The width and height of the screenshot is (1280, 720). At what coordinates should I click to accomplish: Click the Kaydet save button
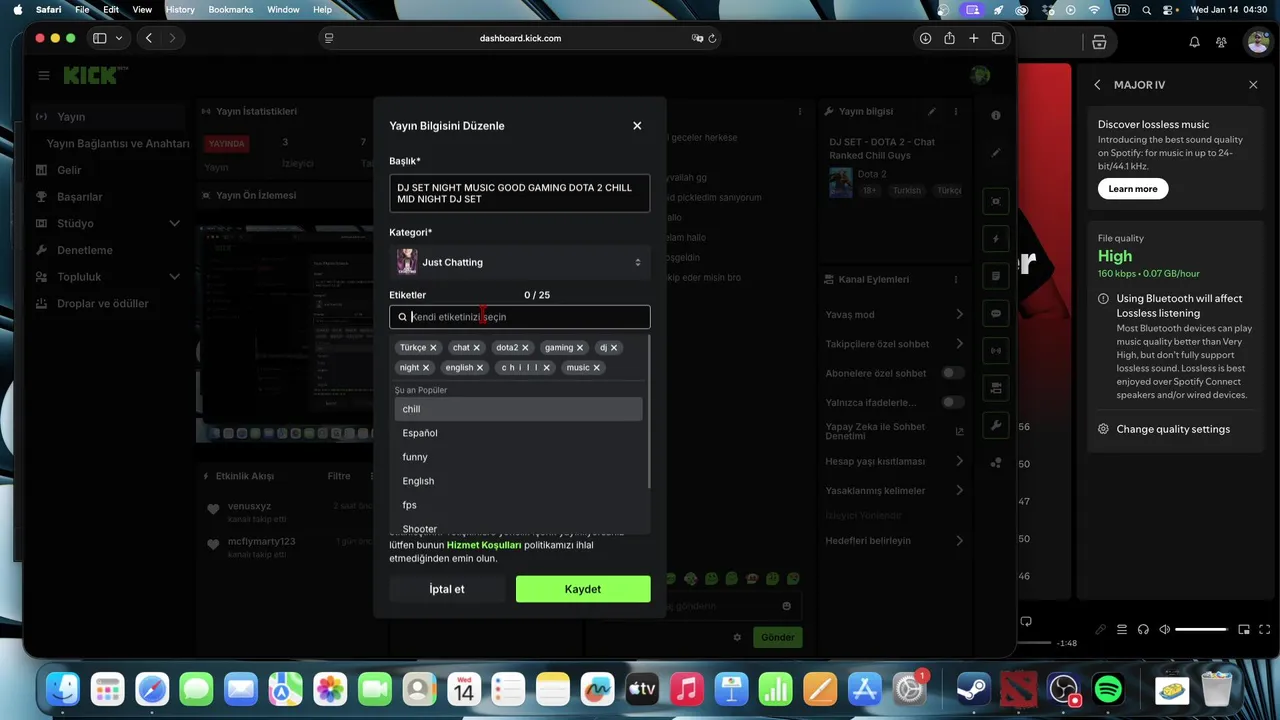point(583,589)
